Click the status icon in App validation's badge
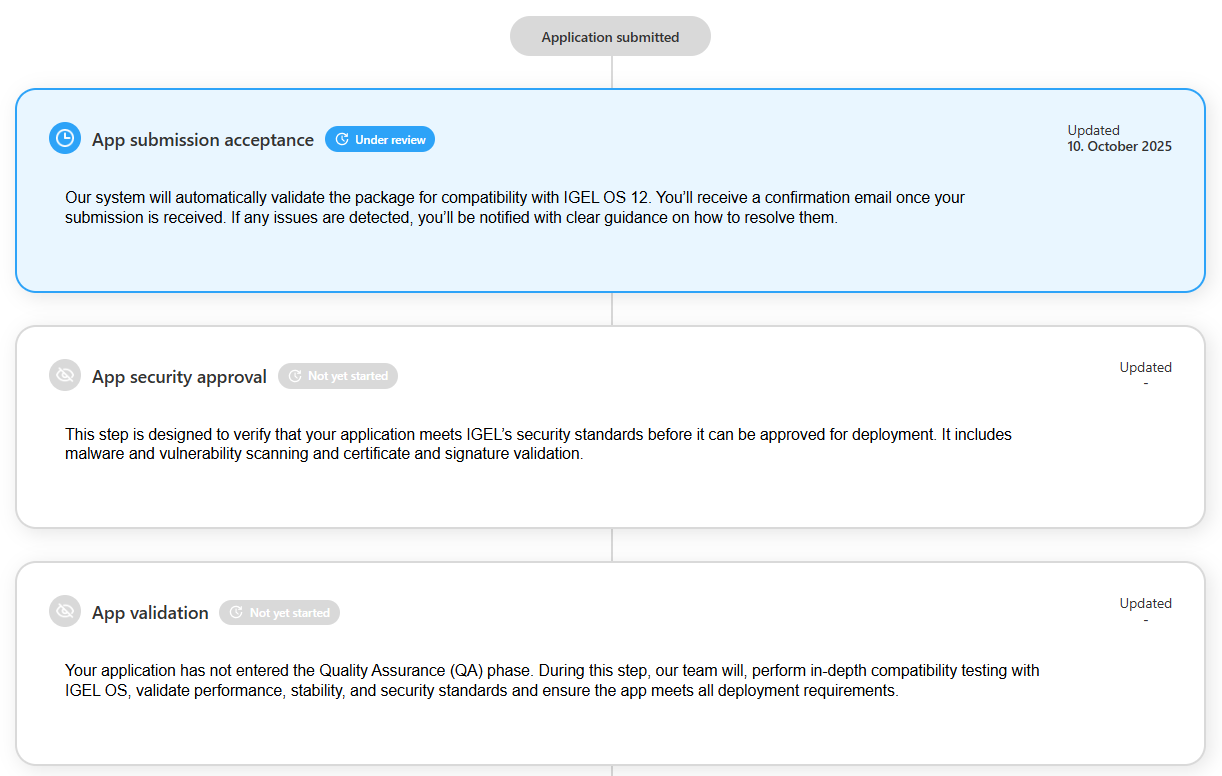This screenshot has width=1222, height=776. click(x=237, y=613)
